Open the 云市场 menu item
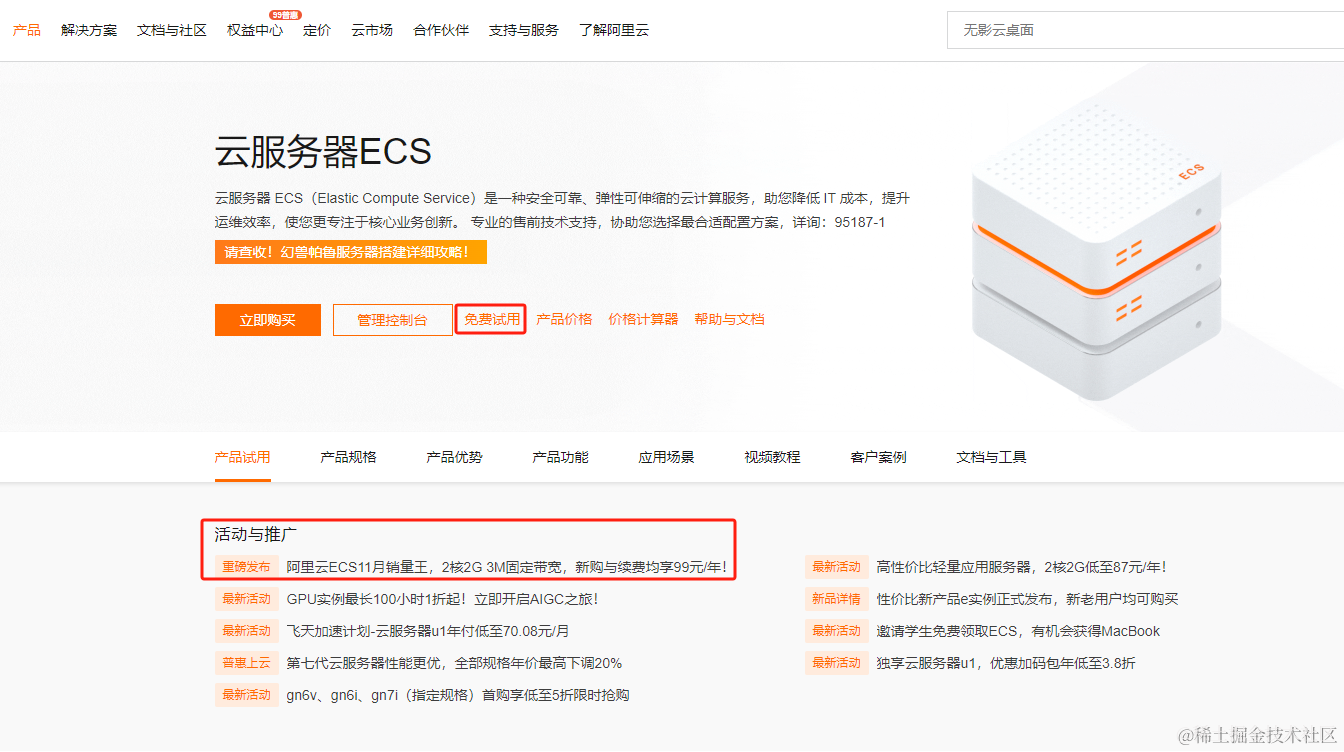This screenshot has height=752, width=1344. 372,30
